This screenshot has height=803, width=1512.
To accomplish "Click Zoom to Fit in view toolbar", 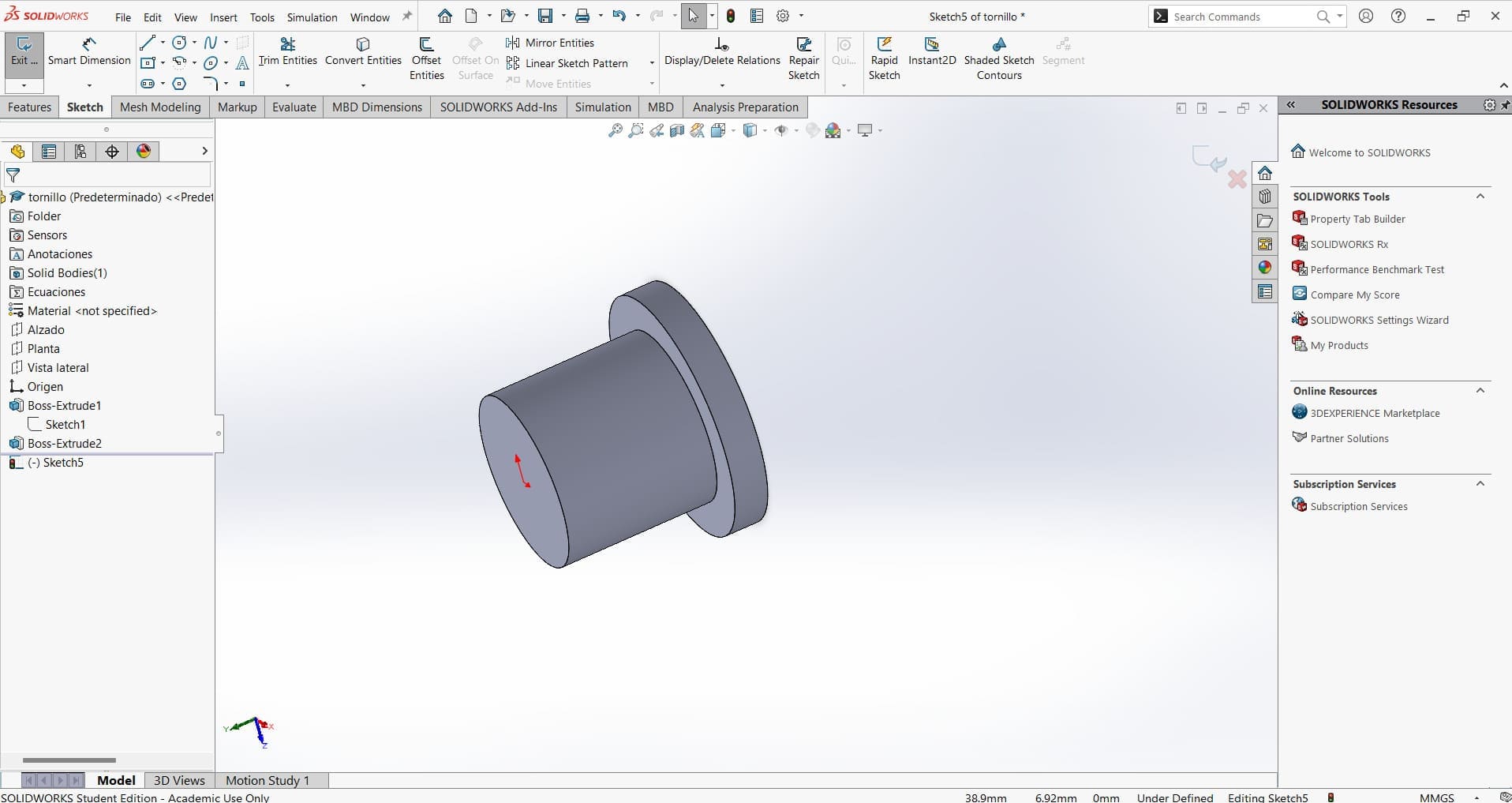I will [616, 130].
